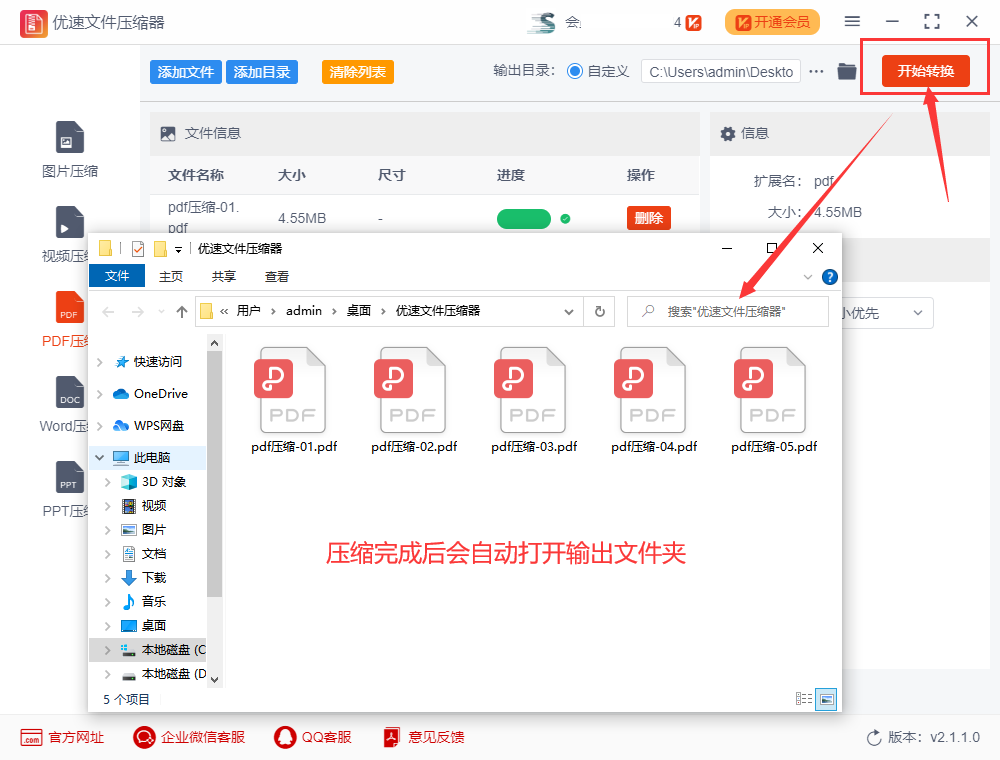
Task: Switch to the 查看 tab in Explorer
Action: point(276,276)
